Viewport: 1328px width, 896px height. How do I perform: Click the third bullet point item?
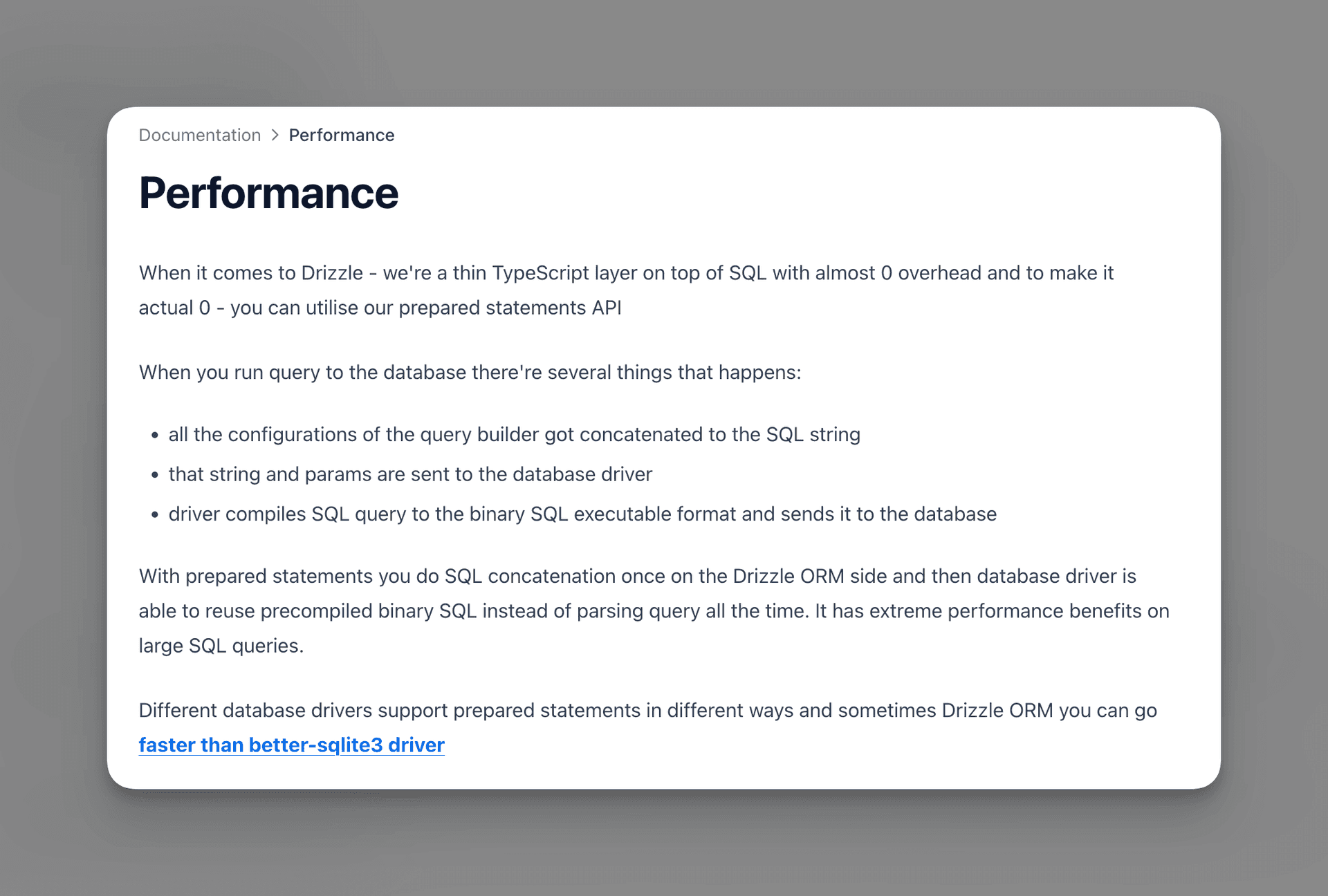point(584,514)
